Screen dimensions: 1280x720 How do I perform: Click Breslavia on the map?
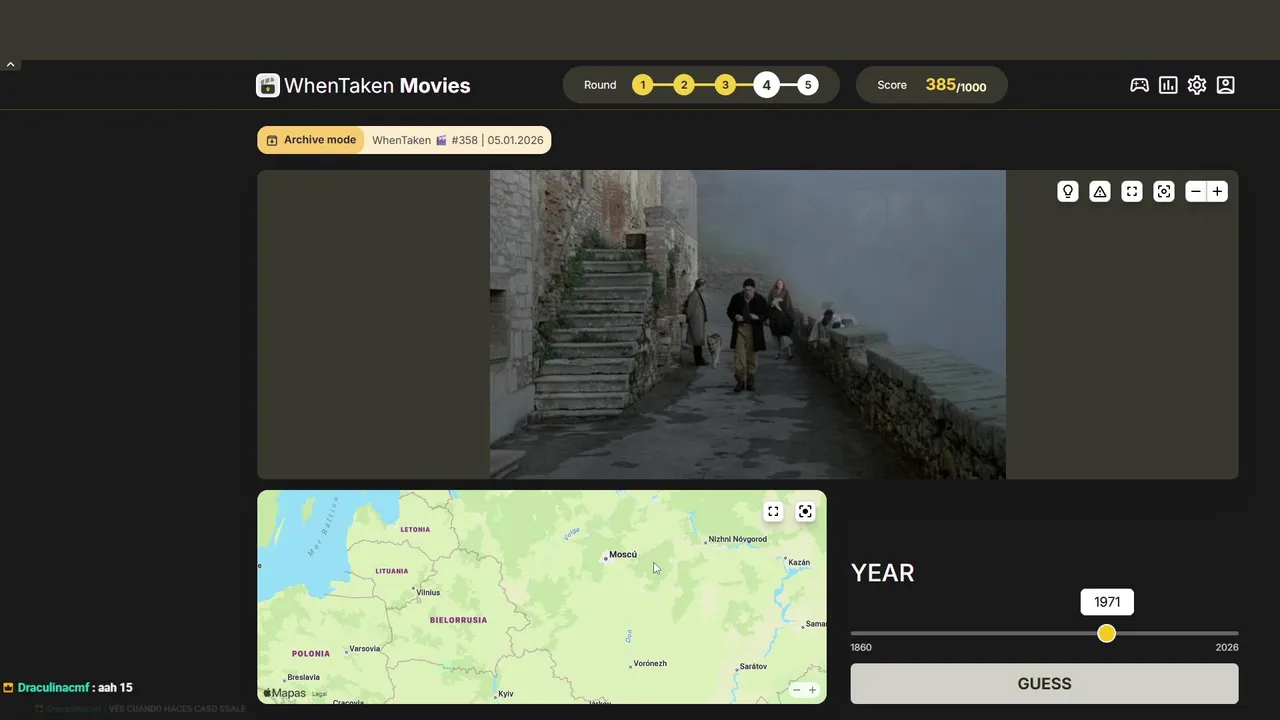tap(303, 677)
